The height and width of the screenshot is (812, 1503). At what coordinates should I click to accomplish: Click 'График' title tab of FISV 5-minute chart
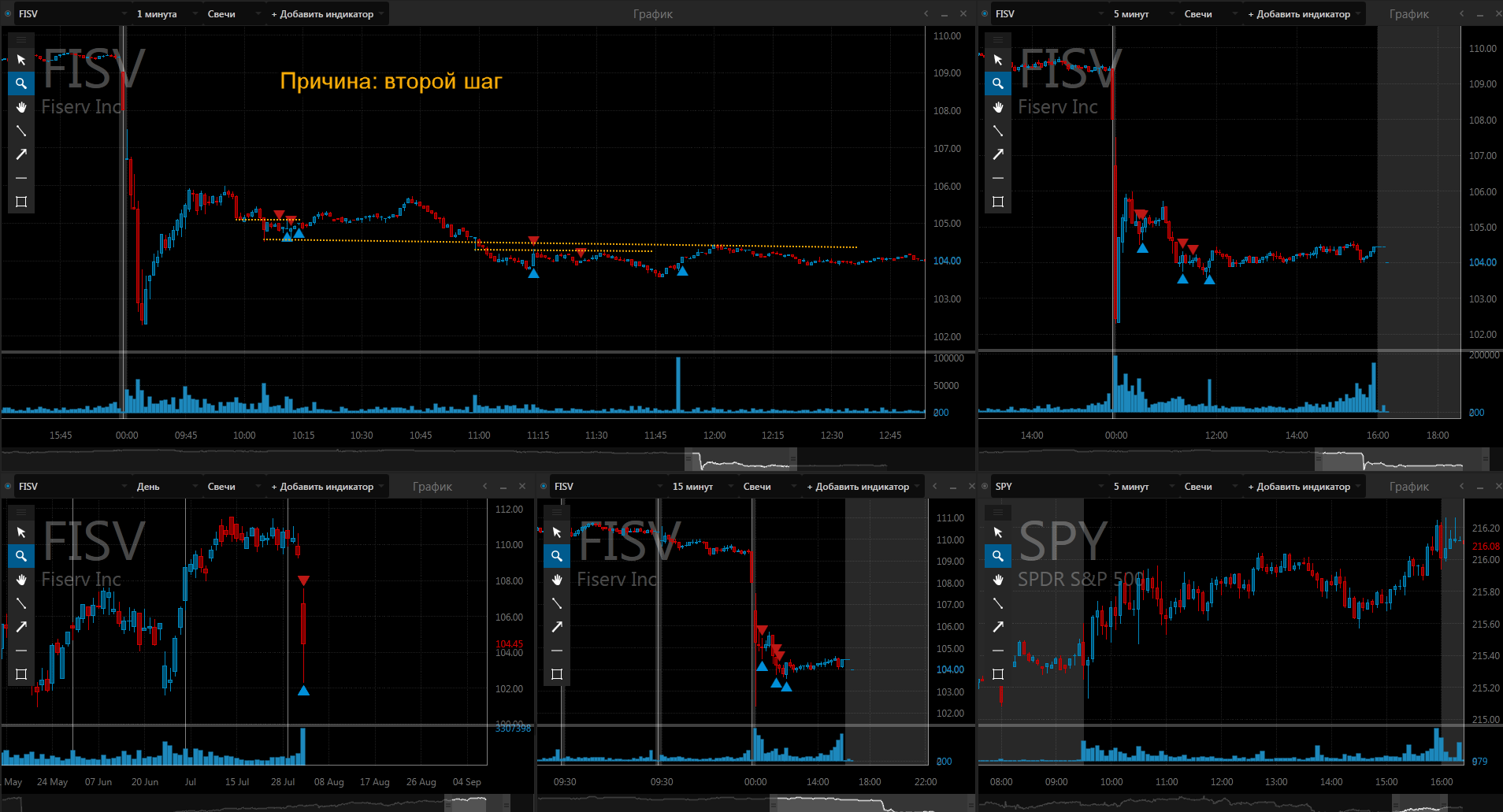(x=1409, y=14)
